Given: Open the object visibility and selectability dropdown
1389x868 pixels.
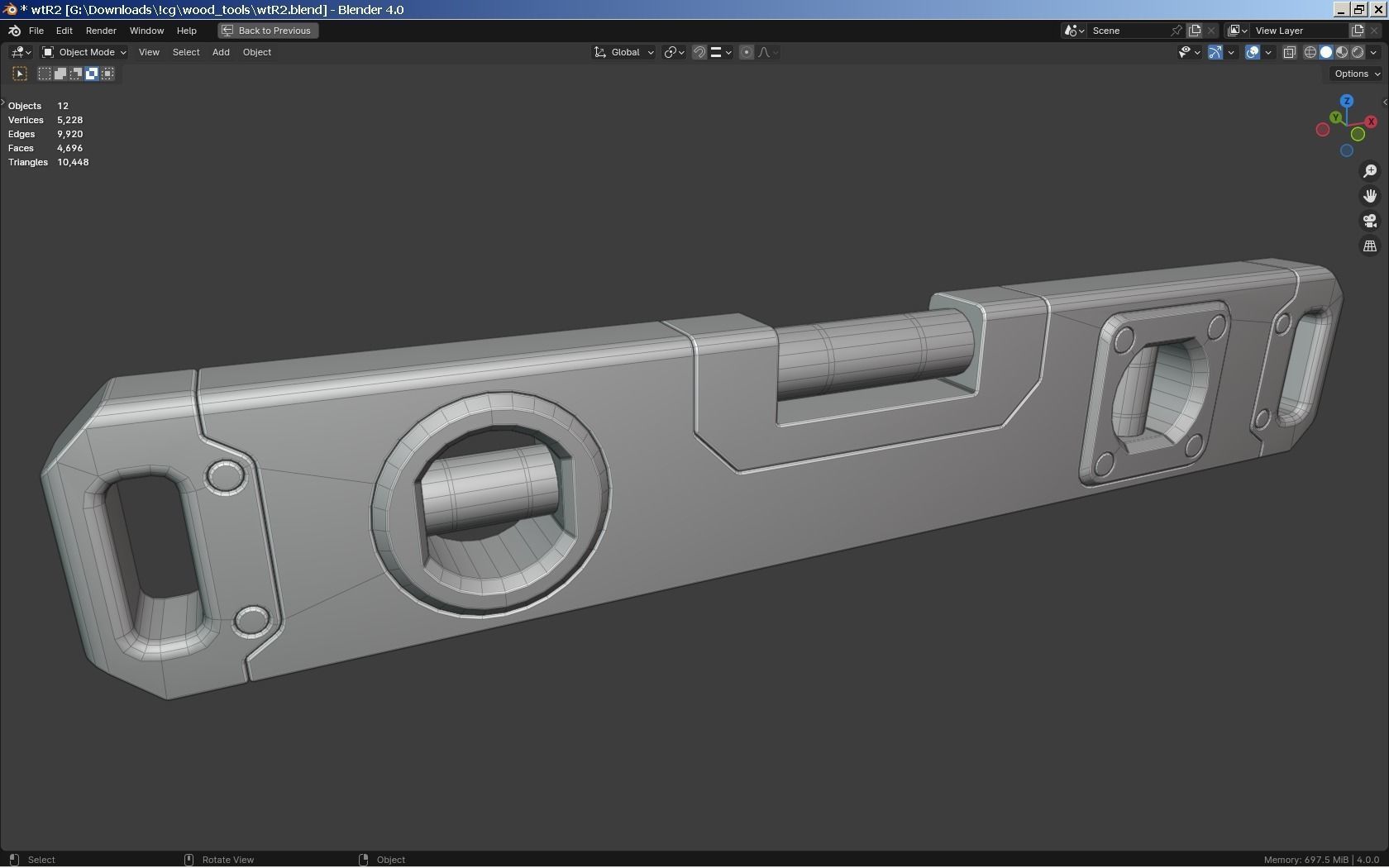Looking at the screenshot, I should (1189, 52).
